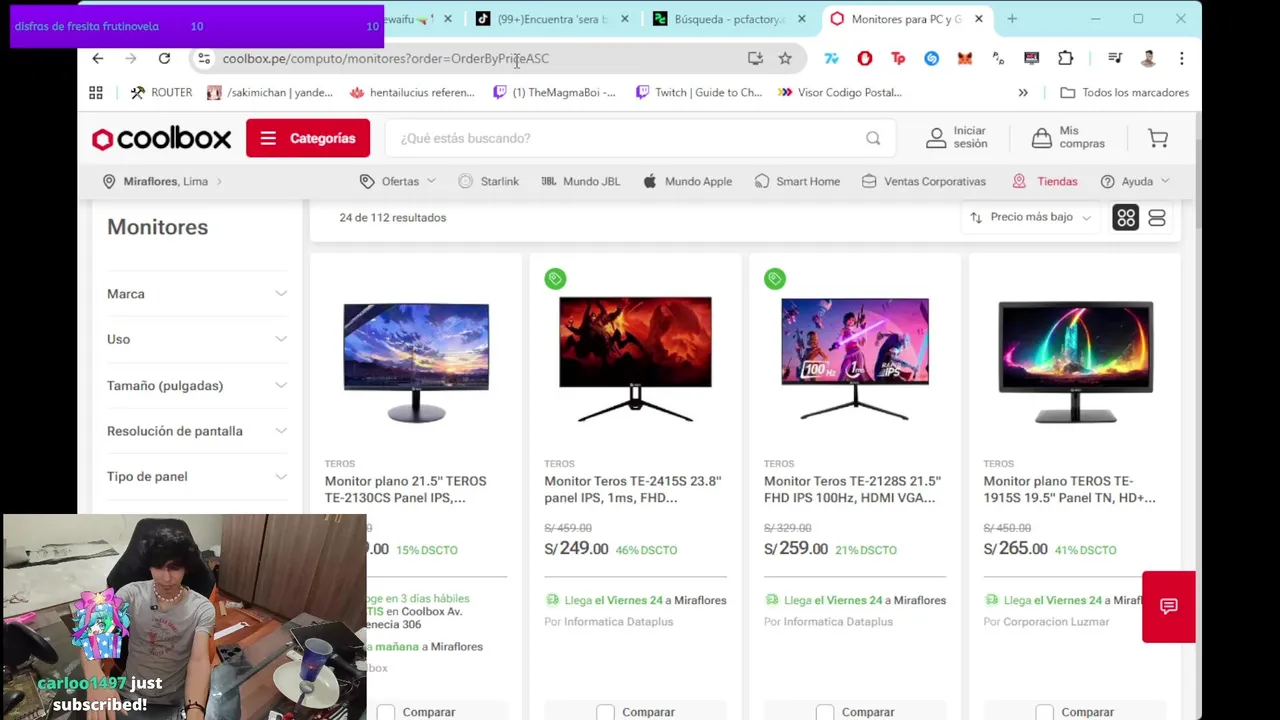The image size is (1280, 720).
Task: Switch to the Búsqueda - pcfactory tab
Action: point(729,19)
